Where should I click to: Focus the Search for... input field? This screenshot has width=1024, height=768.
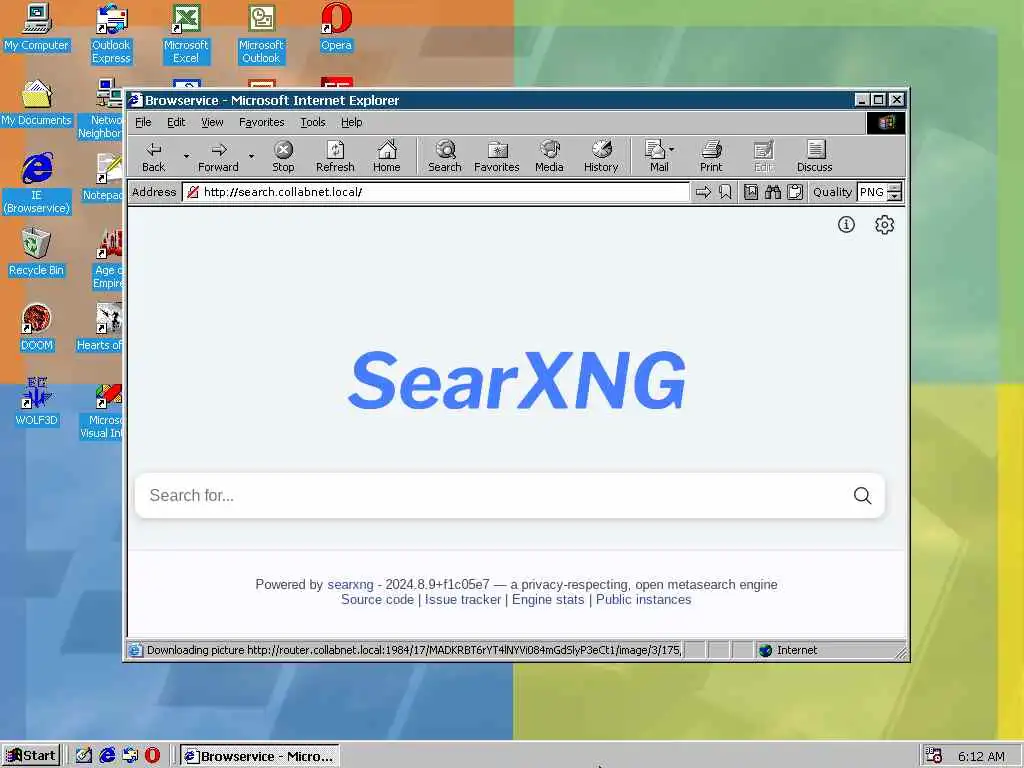tap(496, 496)
